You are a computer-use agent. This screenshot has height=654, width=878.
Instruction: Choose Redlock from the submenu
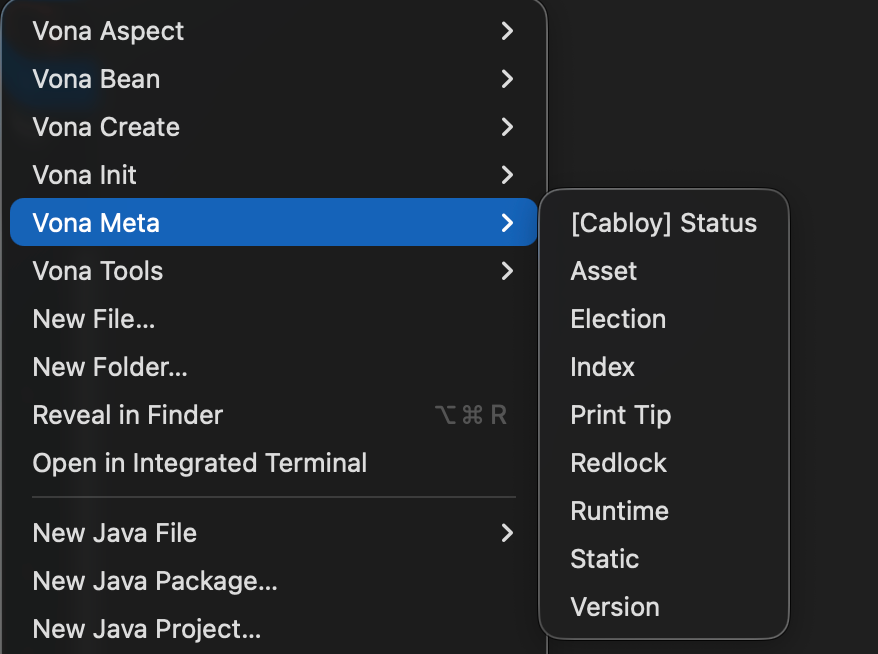pos(618,463)
